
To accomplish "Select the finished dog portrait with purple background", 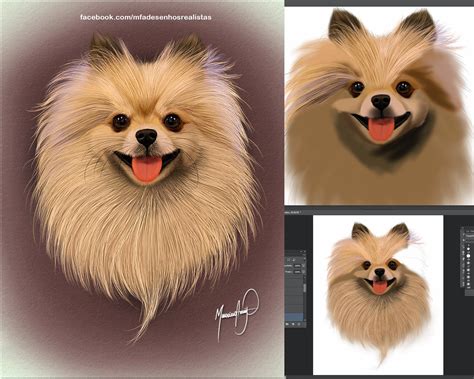I will [142, 189].
